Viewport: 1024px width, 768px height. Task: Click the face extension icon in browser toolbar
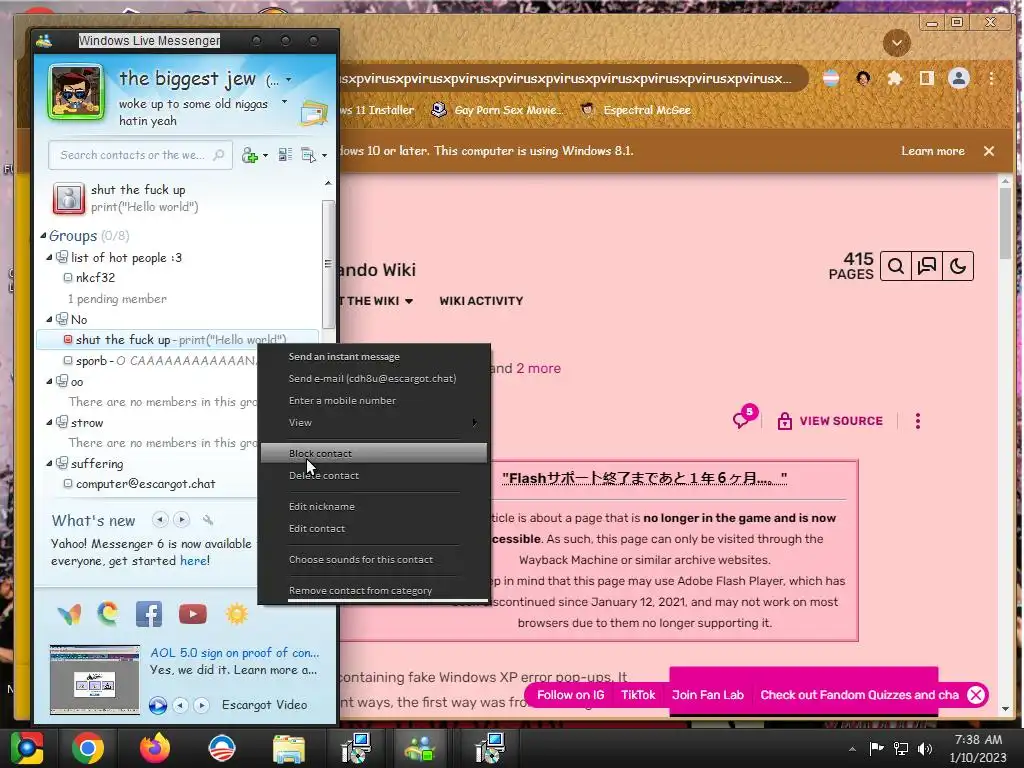pyautogui.click(x=863, y=78)
